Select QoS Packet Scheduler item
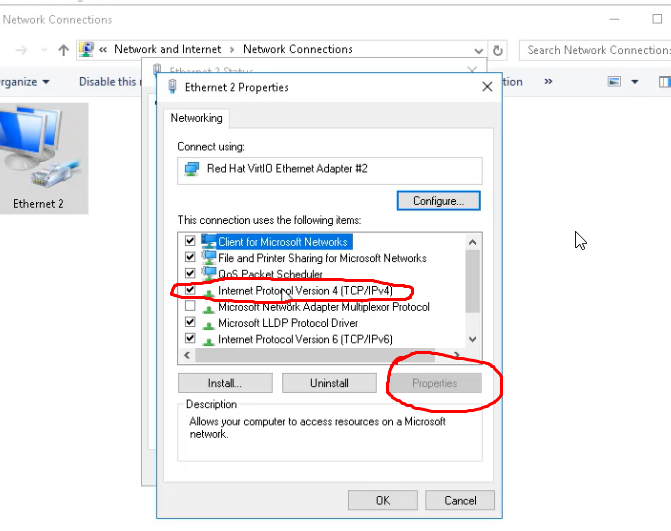Viewport: 671px width, 531px height. pos(270,274)
